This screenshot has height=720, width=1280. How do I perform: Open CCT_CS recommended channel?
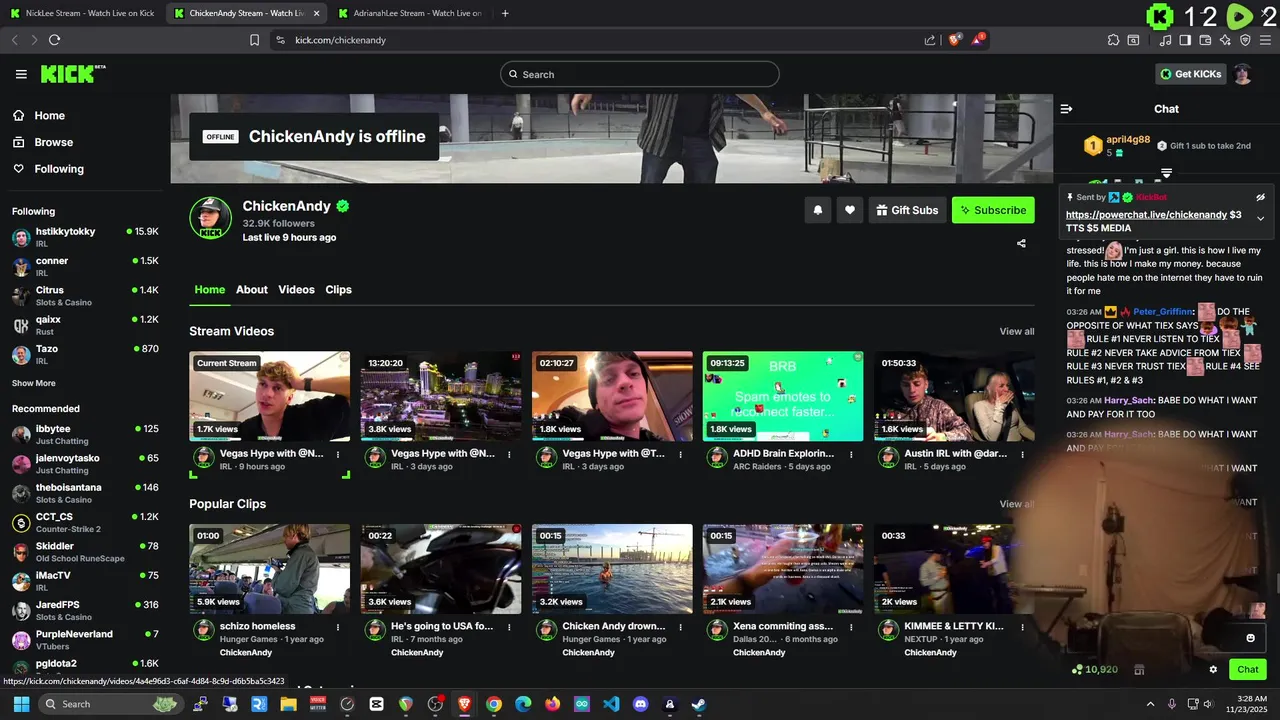tap(84, 522)
